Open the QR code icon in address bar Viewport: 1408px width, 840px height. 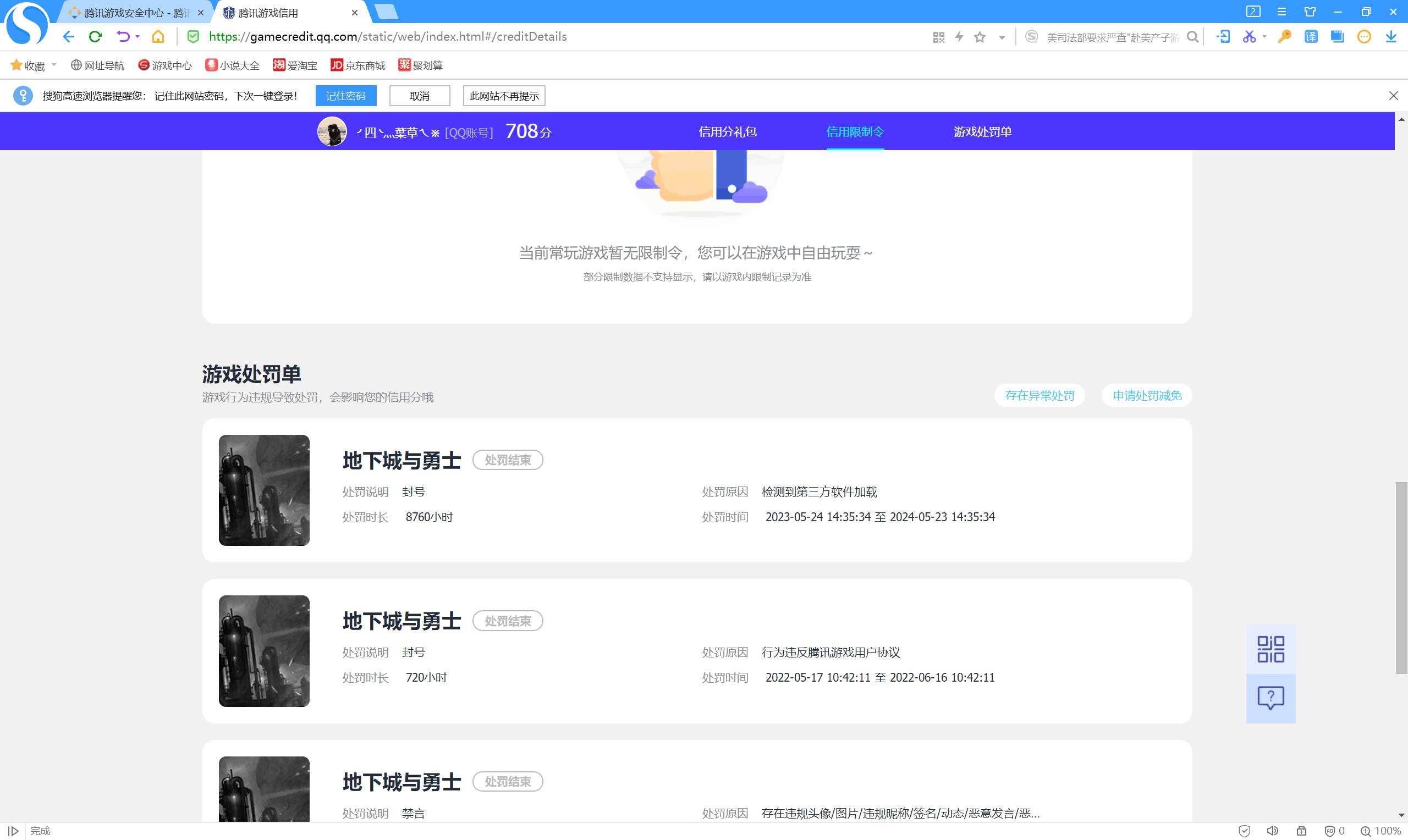click(x=938, y=37)
